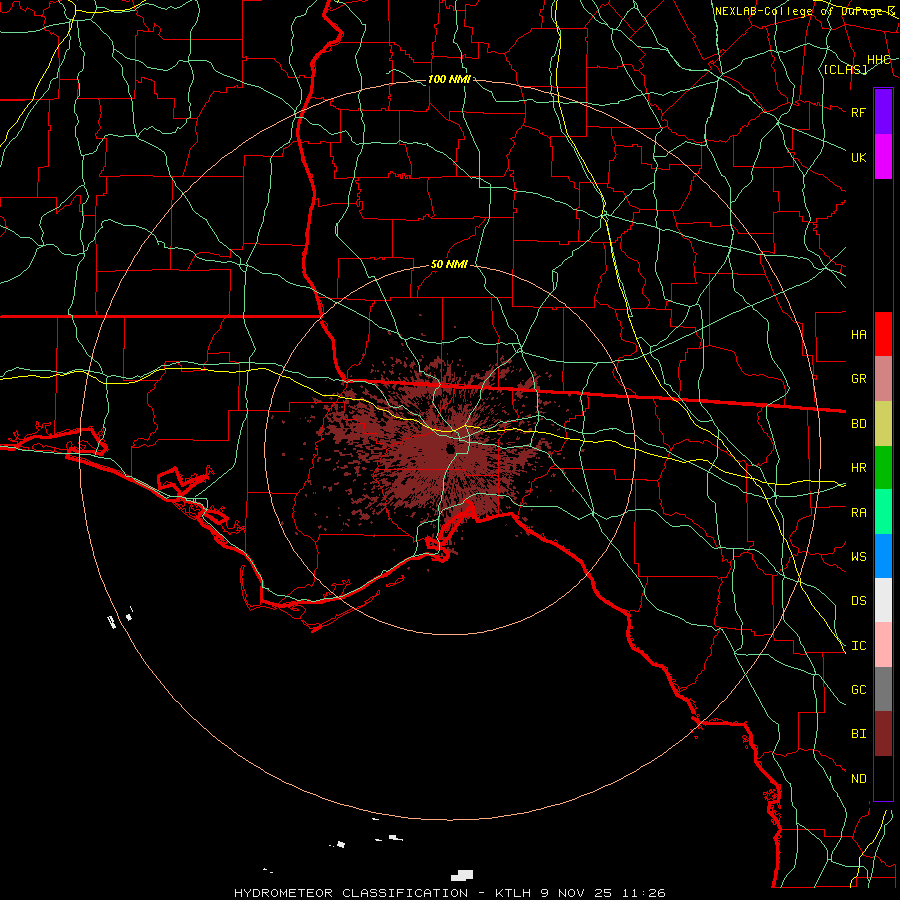Click the RA light green legend swatch
The image size is (900, 900).
(x=883, y=512)
